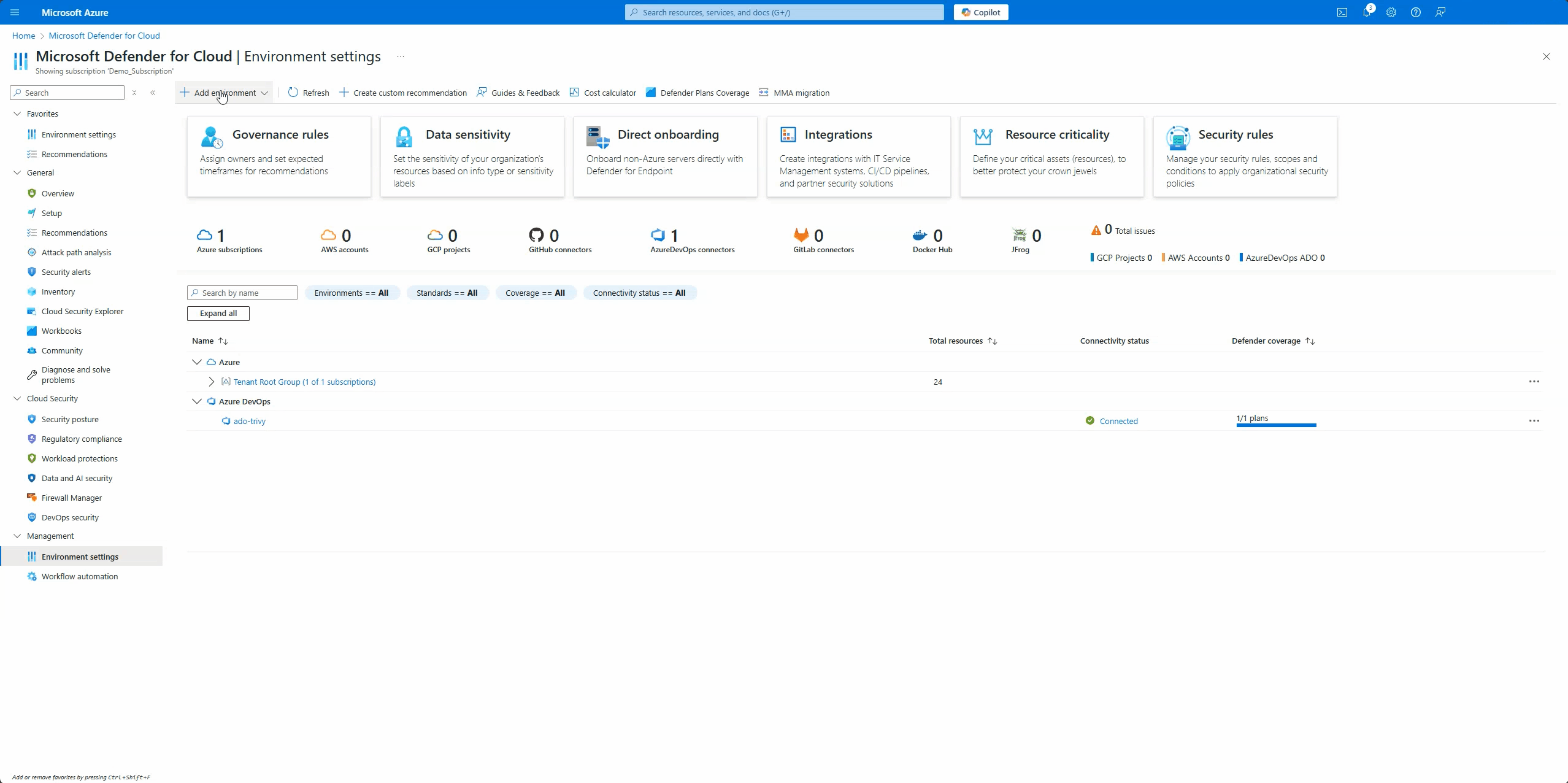Click the Help question mark icon
Screen dimensions: 1568x783
(1416, 12)
